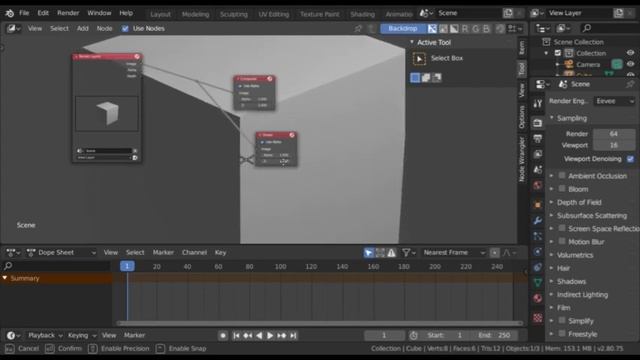Expand the Summary row in dope sheet
Screen dimensions: 640x360
[x=5, y=278]
